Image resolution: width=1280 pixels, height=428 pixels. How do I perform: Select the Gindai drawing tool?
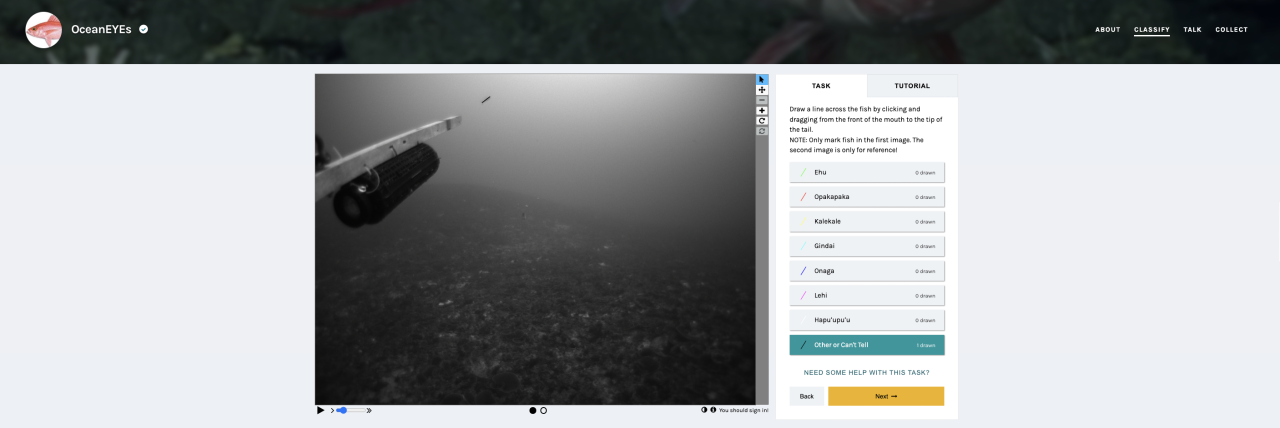pos(867,246)
